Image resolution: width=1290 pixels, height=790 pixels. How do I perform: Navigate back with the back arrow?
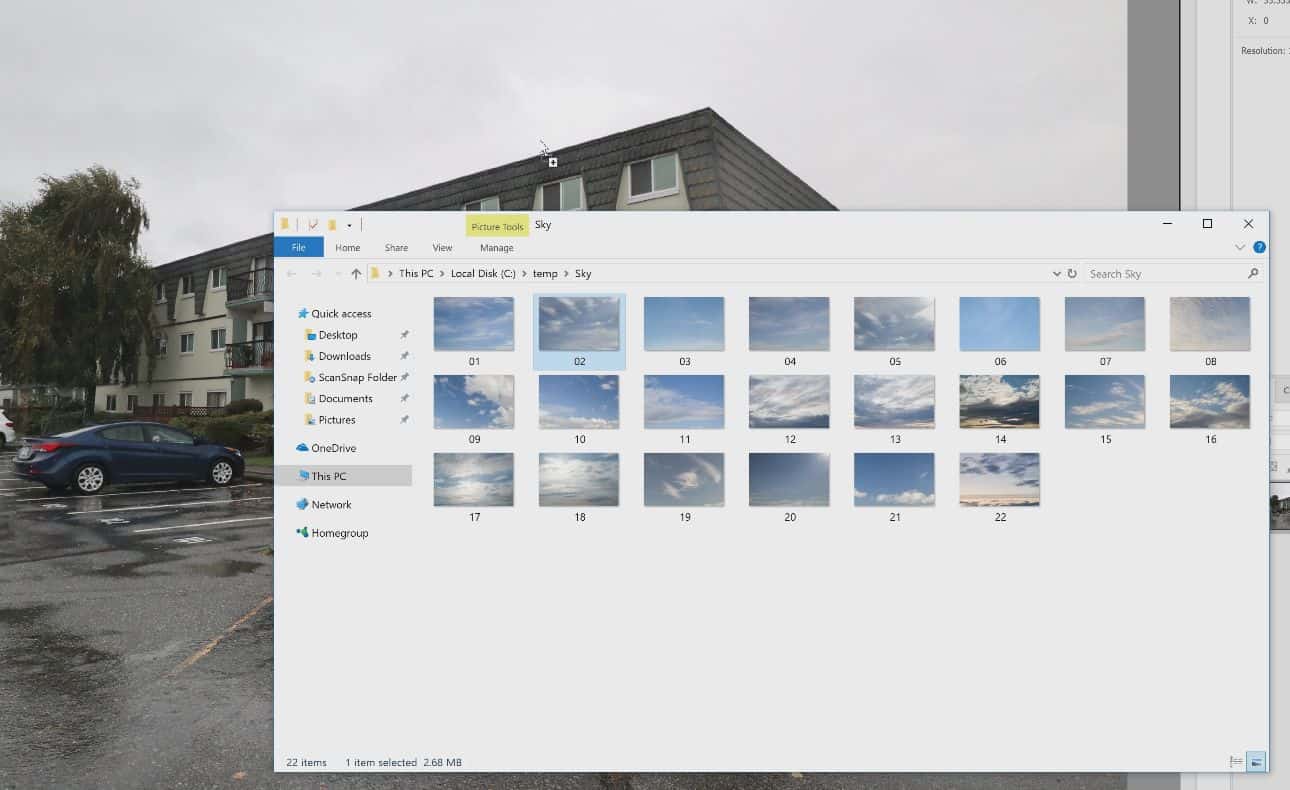tap(291, 273)
